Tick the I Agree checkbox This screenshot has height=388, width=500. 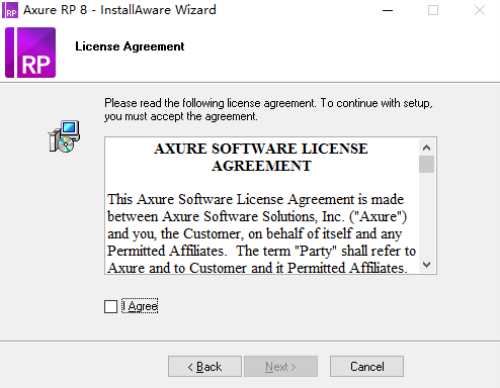(x=110, y=306)
